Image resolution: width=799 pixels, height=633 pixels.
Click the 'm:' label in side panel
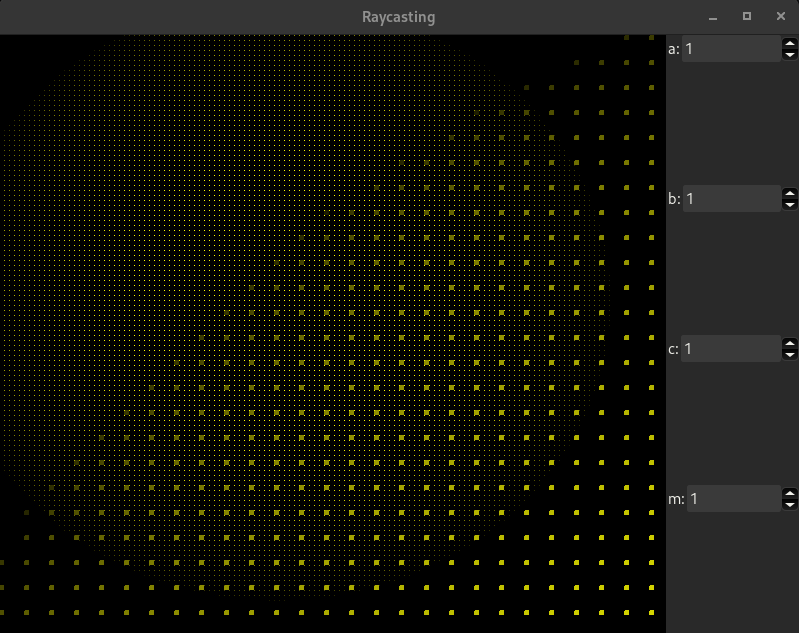[x=675, y=498]
